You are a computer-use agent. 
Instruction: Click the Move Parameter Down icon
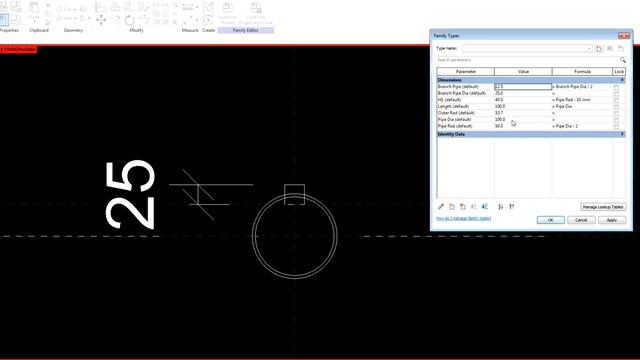pos(484,207)
